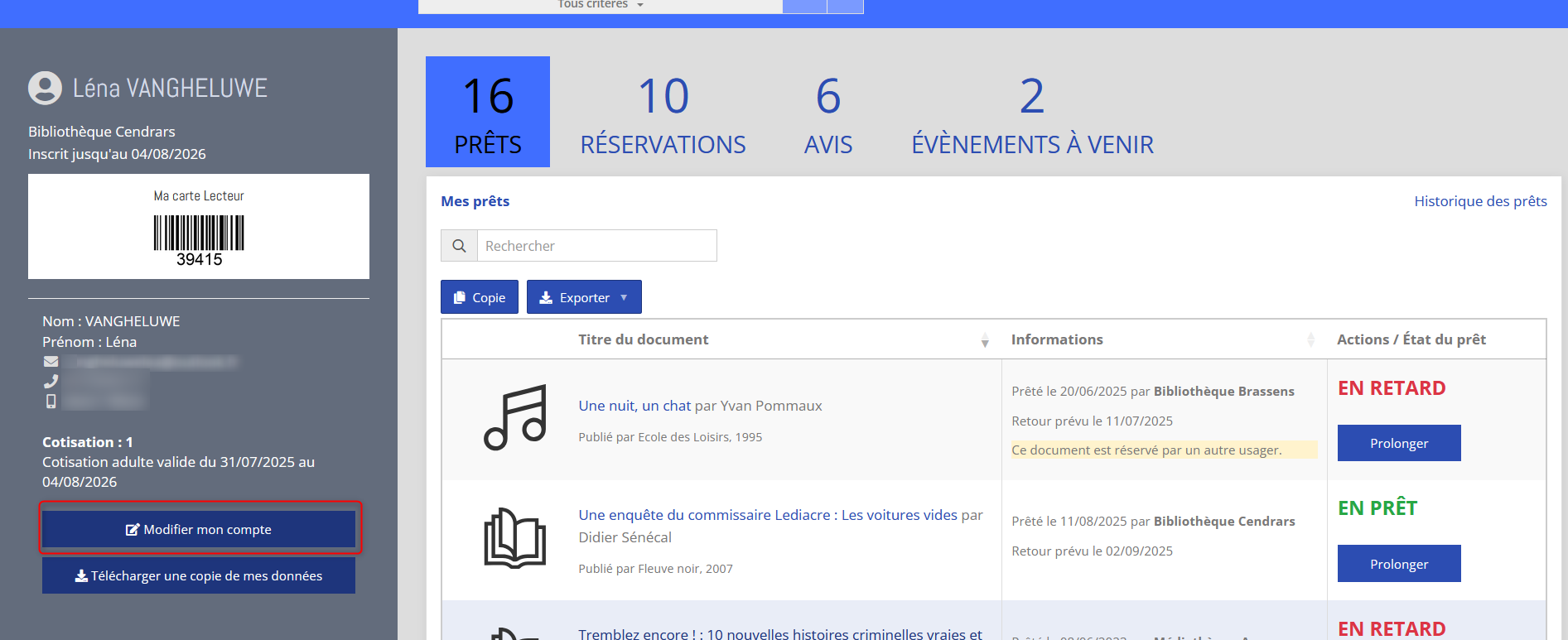The width and height of the screenshot is (1568, 640).
Task: Click the phone handset icon in sidebar
Action: coord(51,382)
